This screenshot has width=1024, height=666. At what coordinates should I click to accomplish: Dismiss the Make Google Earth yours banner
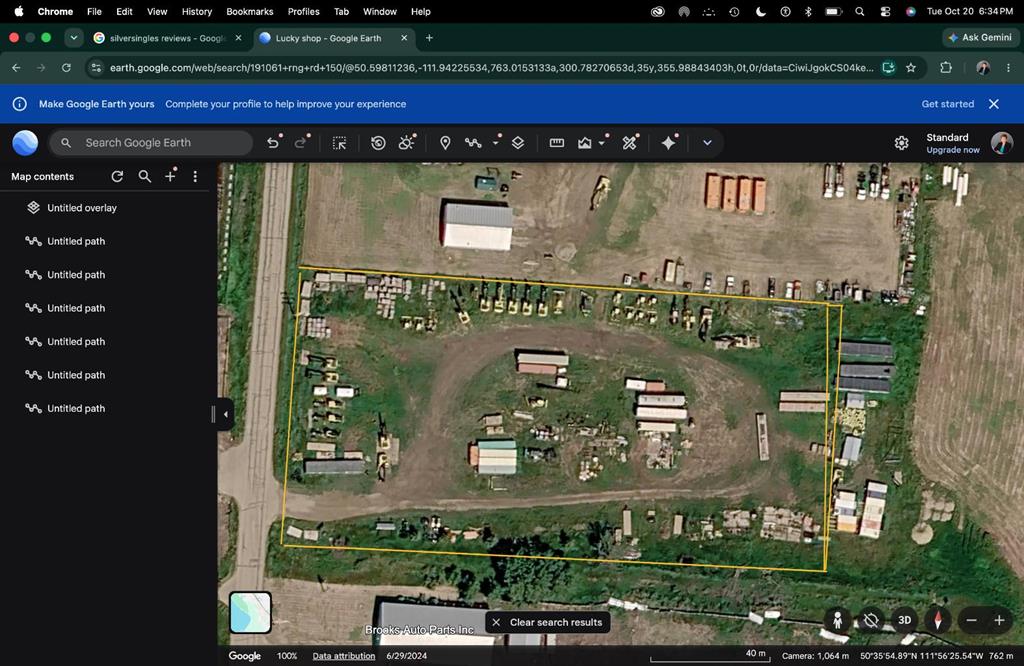(x=993, y=104)
